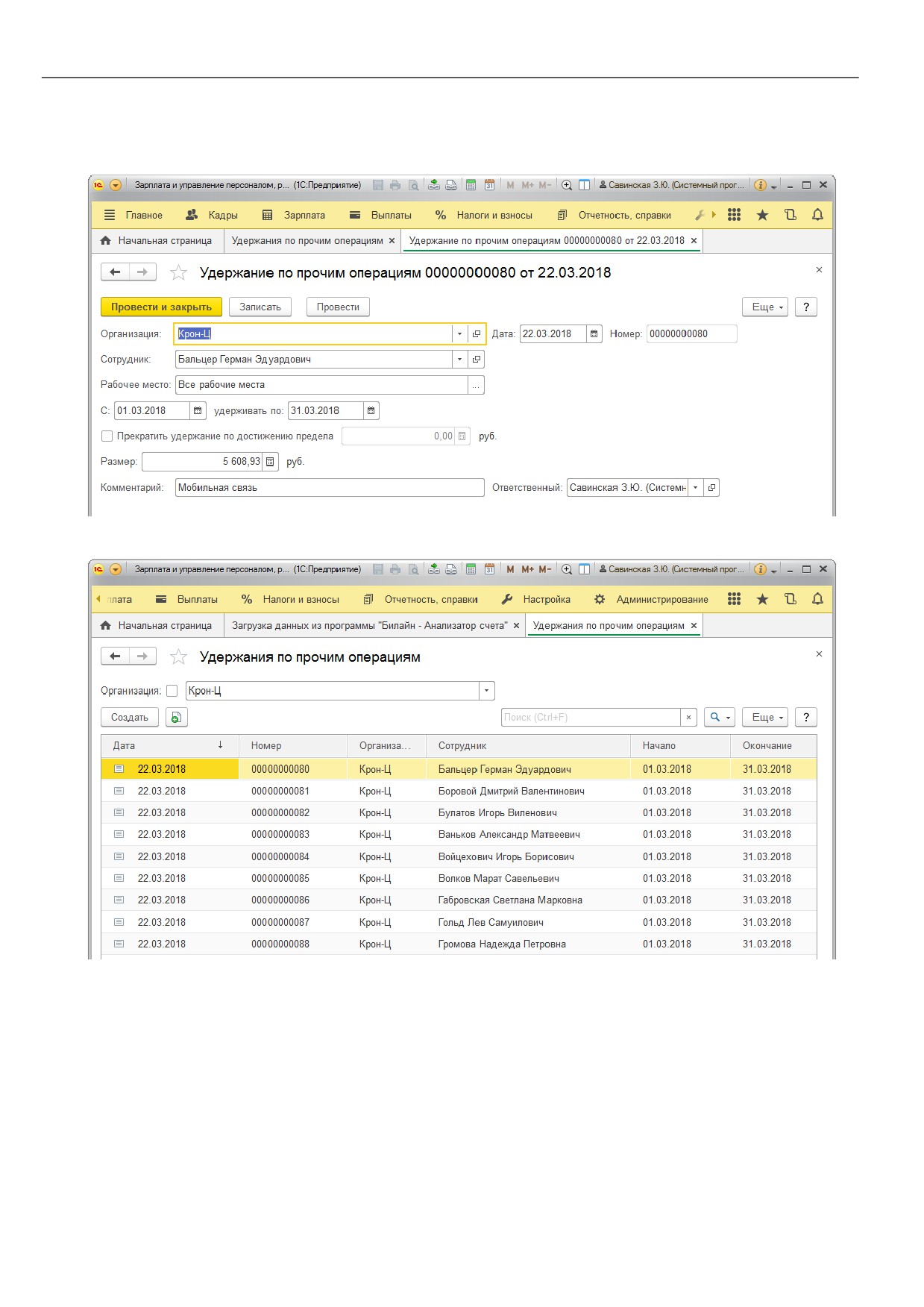Go back with arrow in document form

click(x=115, y=272)
